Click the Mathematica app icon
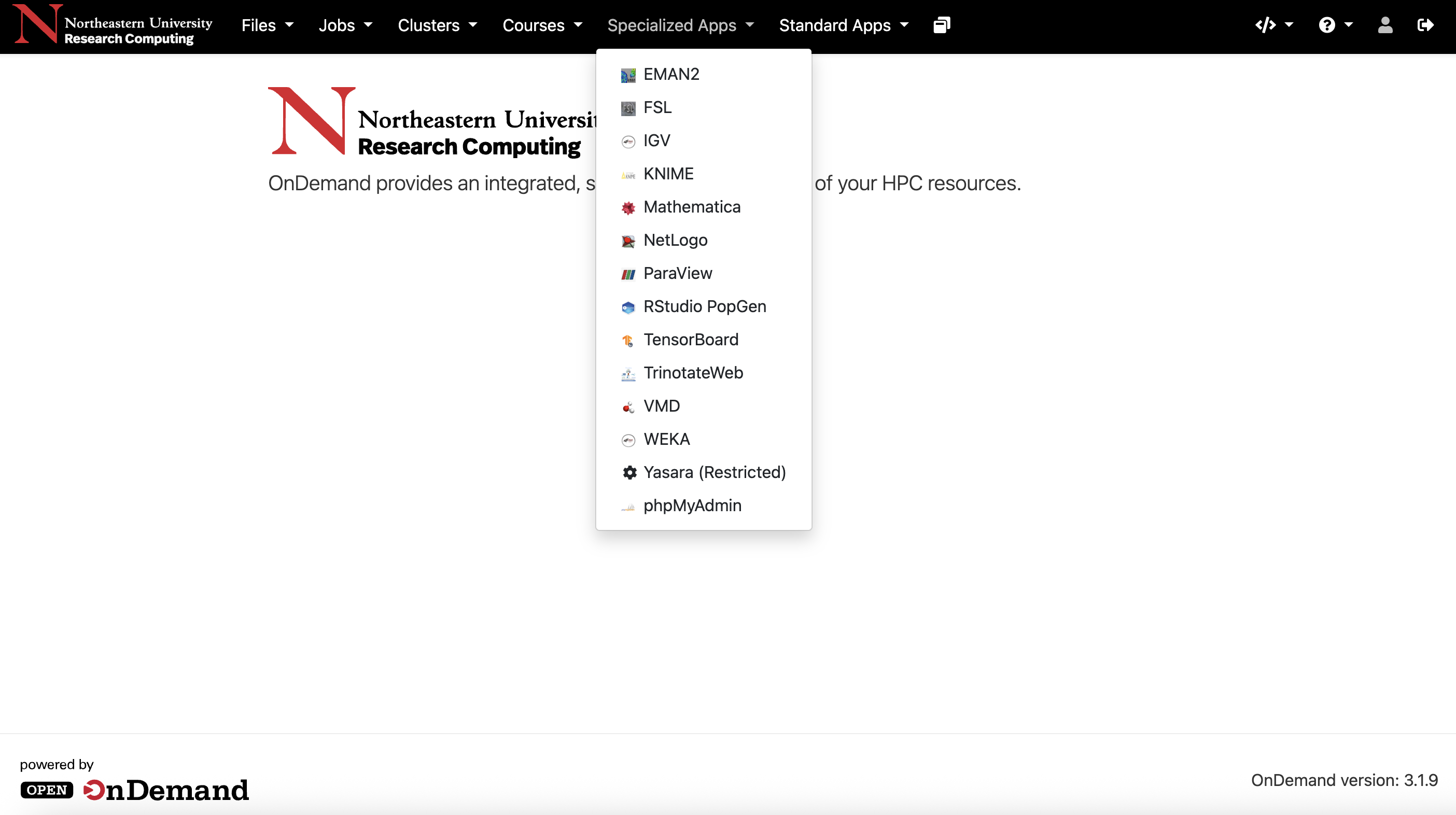1456x815 pixels. point(628,208)
